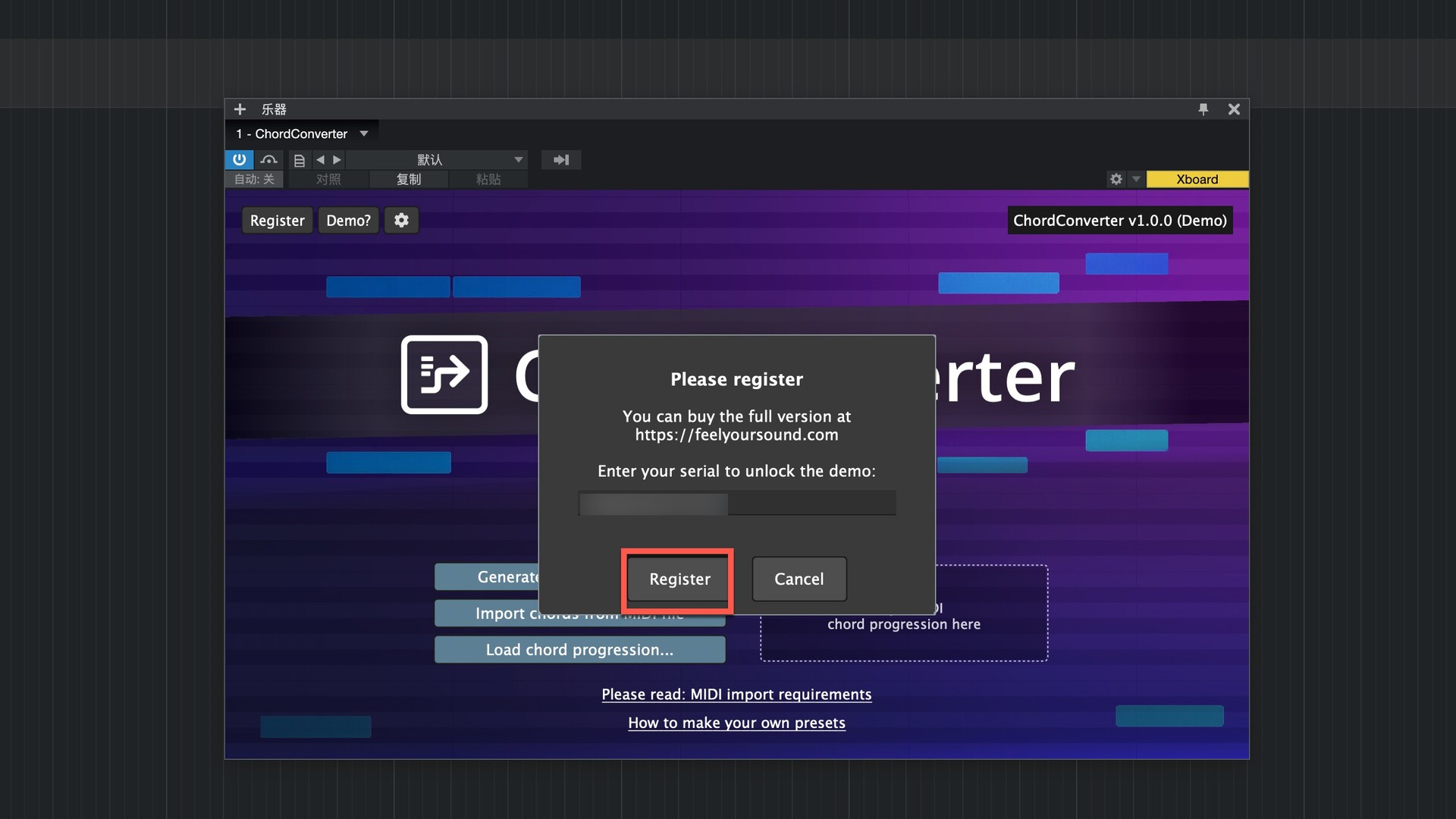Open the MIDI import requirements link
The width and height of the screenshot is (1456, 819).
pos(736,695)
